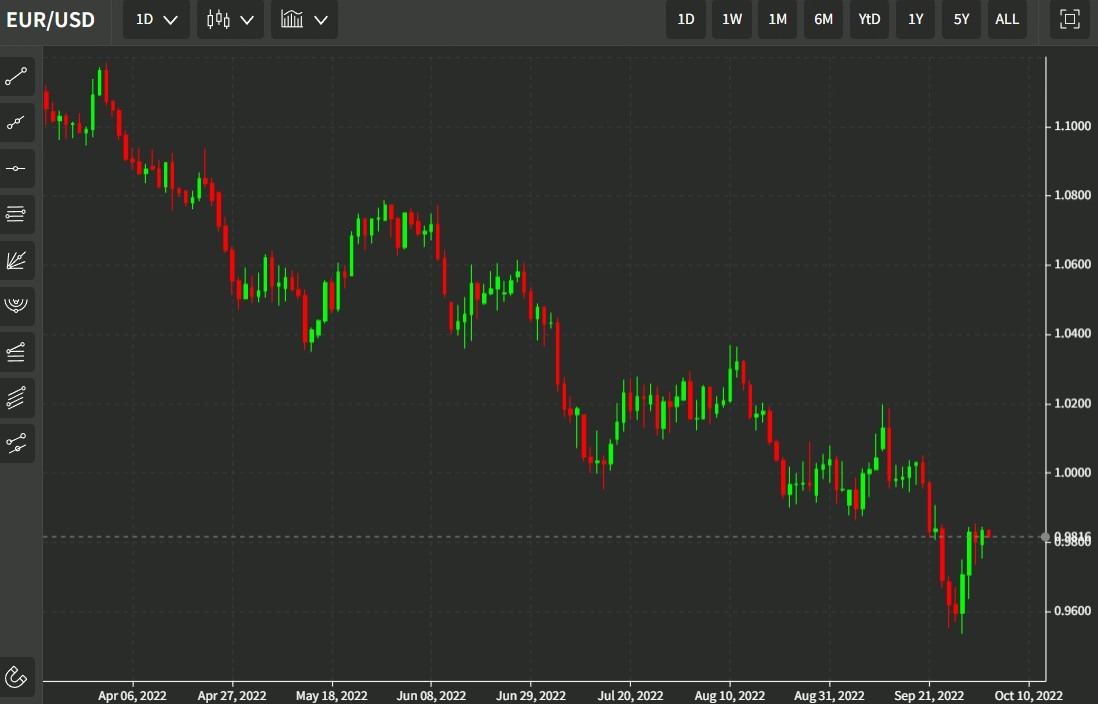Open the 1D interval dropdown
This screenshot has width=1098, height=704.
coord(157,20)
